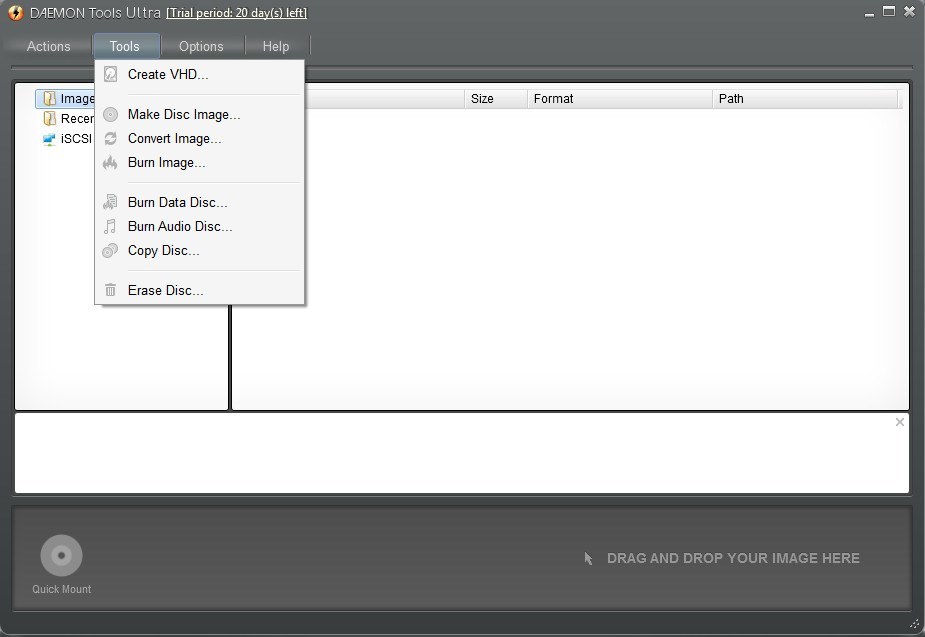925x637 pixels.
Task: Select the Burn Data Disc icon
Action: (x=110, y=202)
